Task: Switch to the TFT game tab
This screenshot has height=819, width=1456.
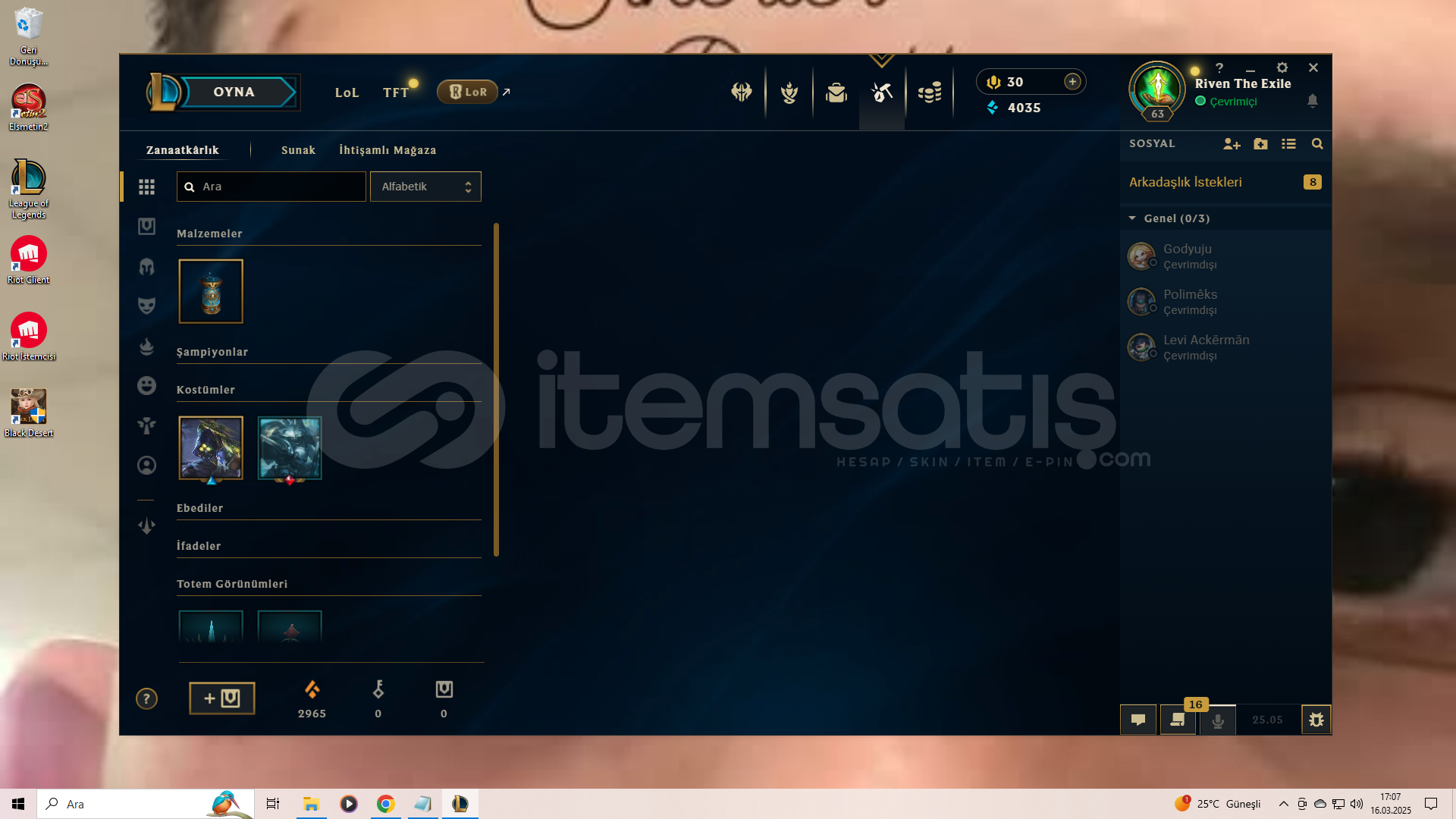Action: [x=396, y=93]
